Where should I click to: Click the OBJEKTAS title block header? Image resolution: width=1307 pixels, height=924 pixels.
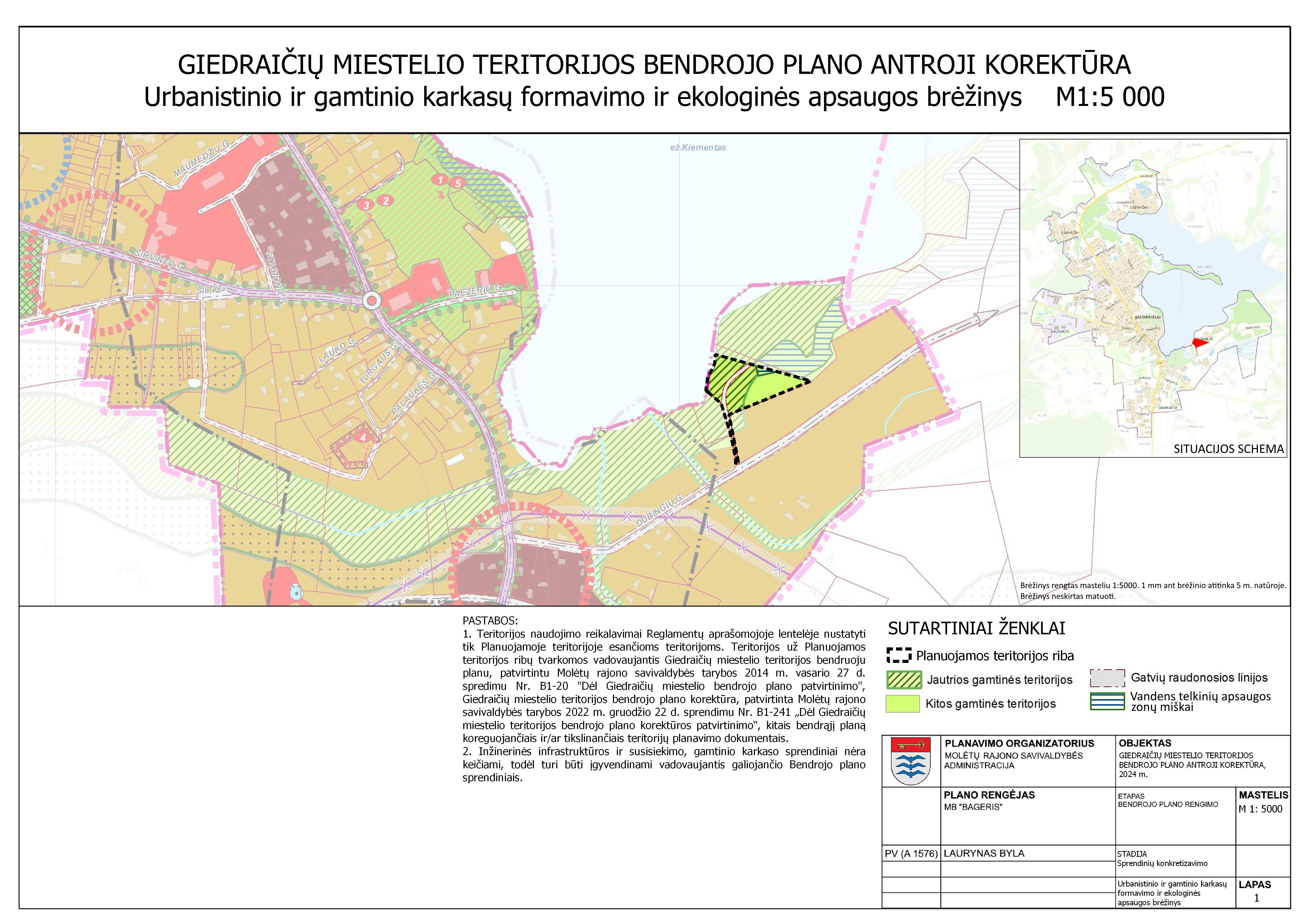(1145, 743)
